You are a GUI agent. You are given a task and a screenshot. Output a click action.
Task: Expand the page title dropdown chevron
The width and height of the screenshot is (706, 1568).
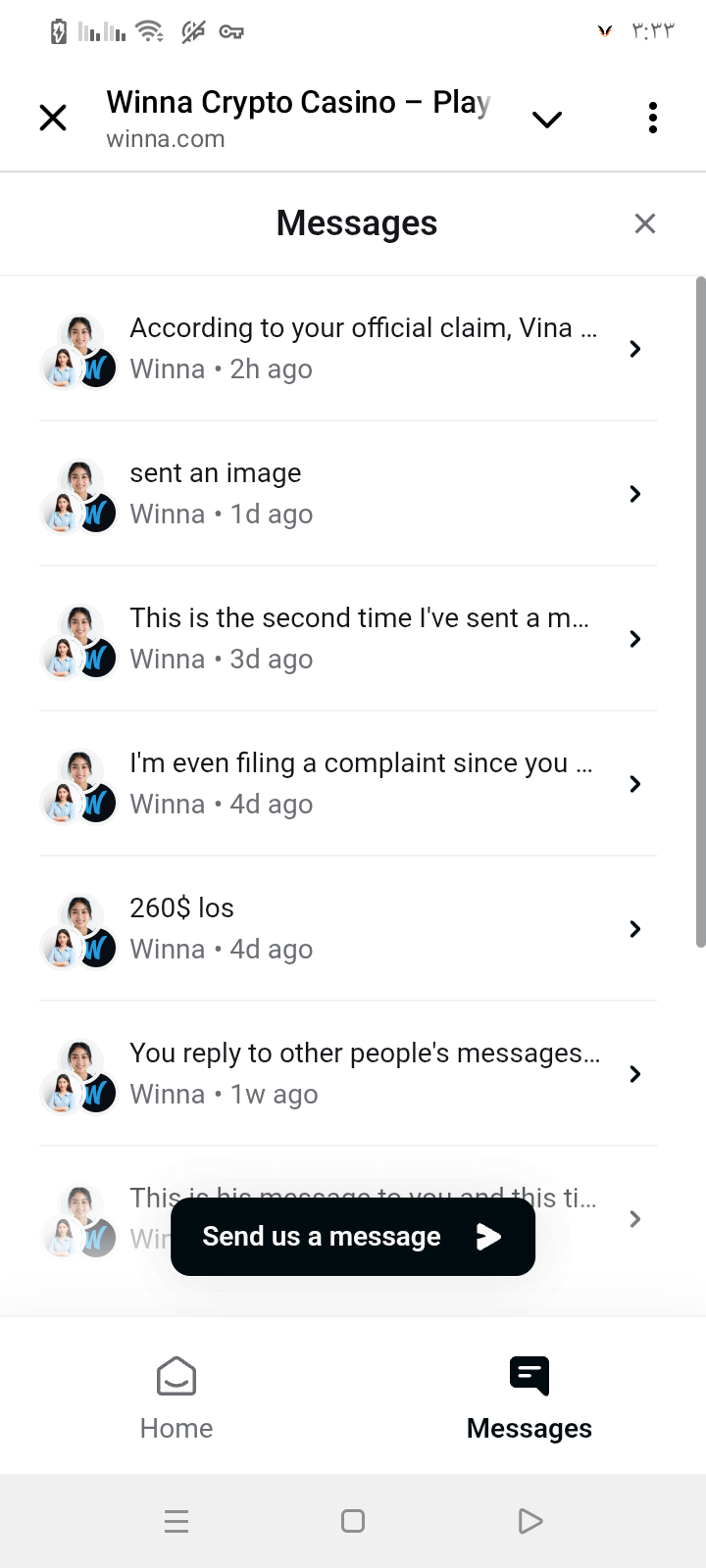click(x=546, y=120)
